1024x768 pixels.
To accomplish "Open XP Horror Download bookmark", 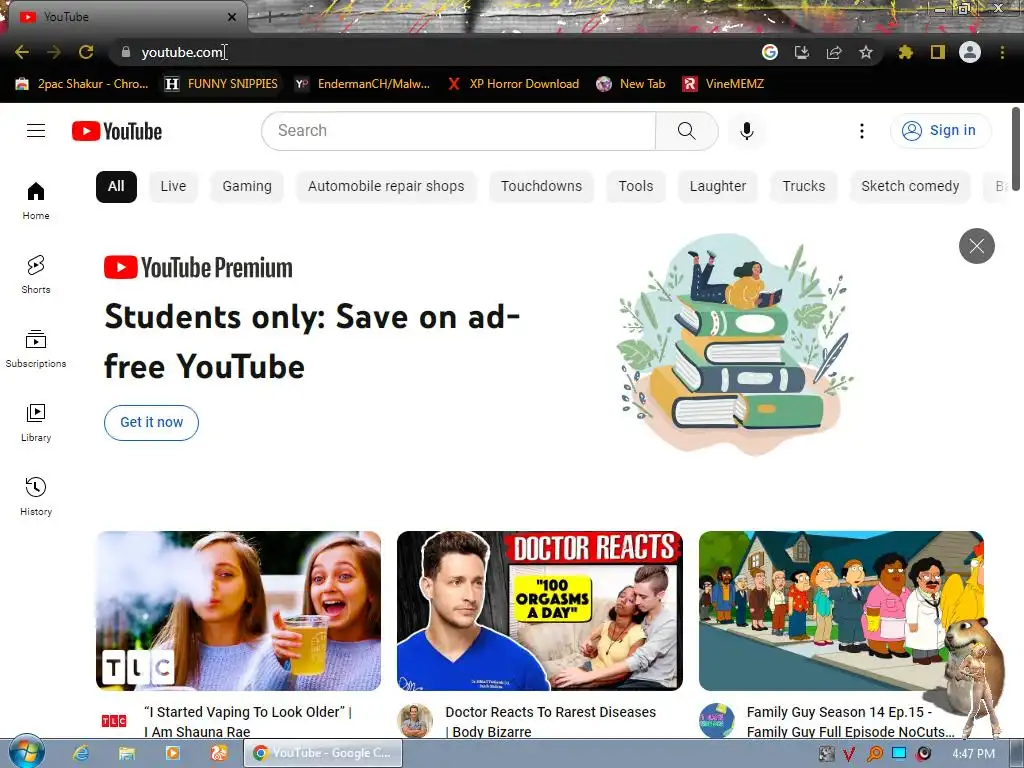I will click(513, 84).
